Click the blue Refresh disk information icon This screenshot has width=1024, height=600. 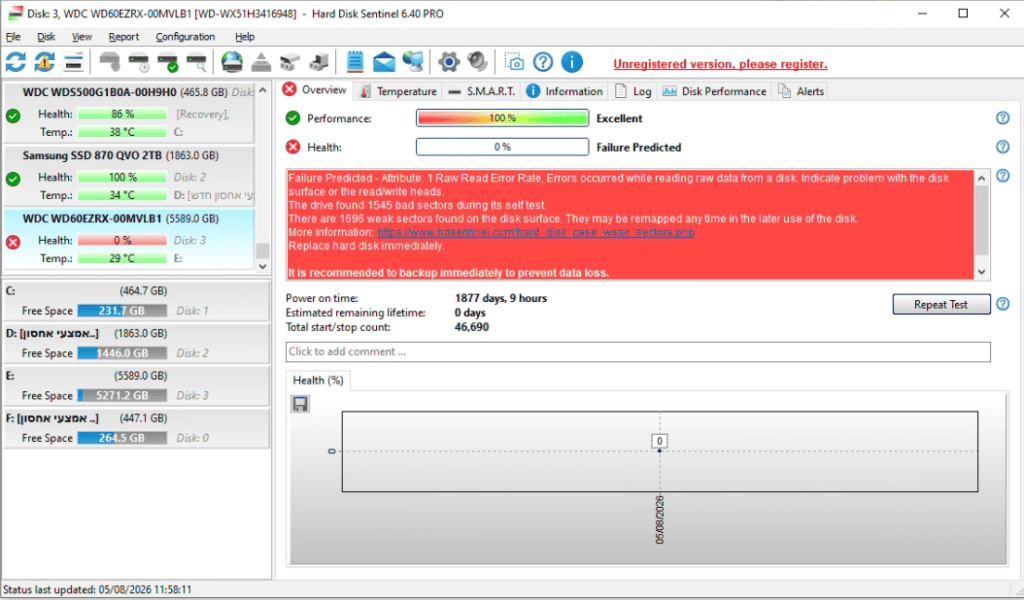(16, 62)
